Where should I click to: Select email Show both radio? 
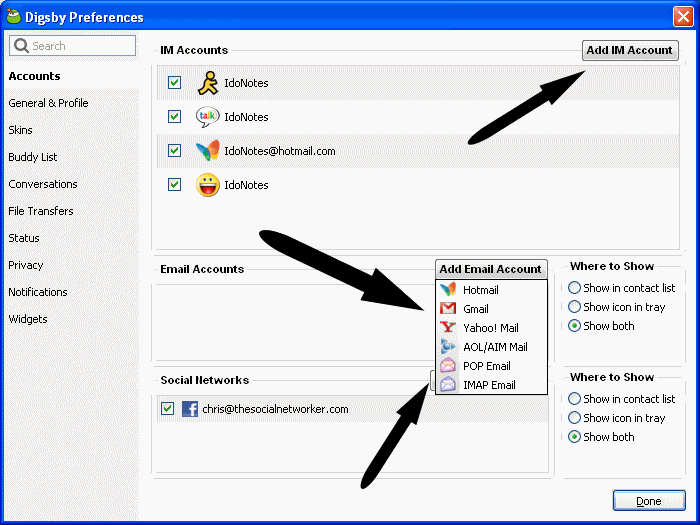click(574, 326)
